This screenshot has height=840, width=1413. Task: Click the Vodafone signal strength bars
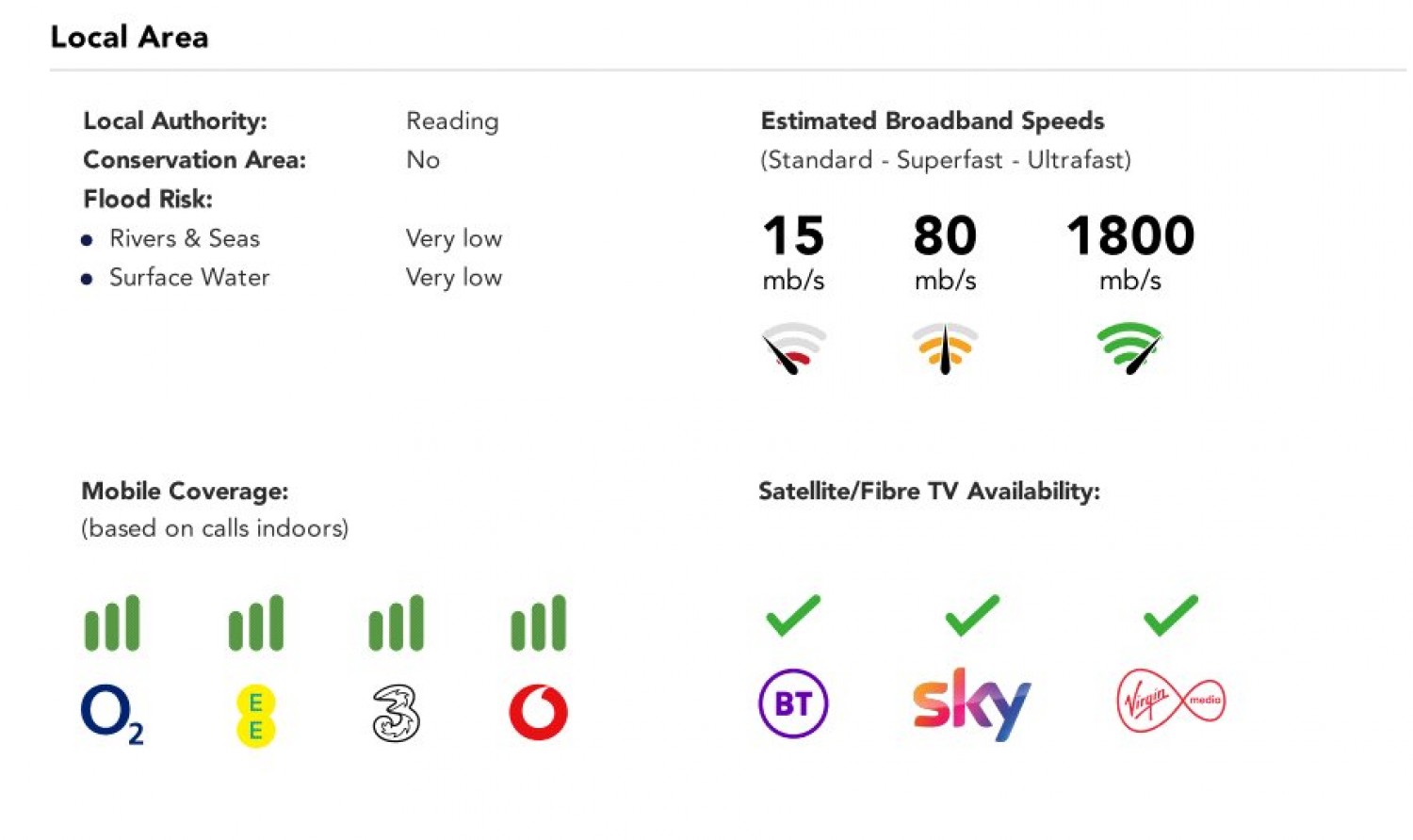coord(538,623)
